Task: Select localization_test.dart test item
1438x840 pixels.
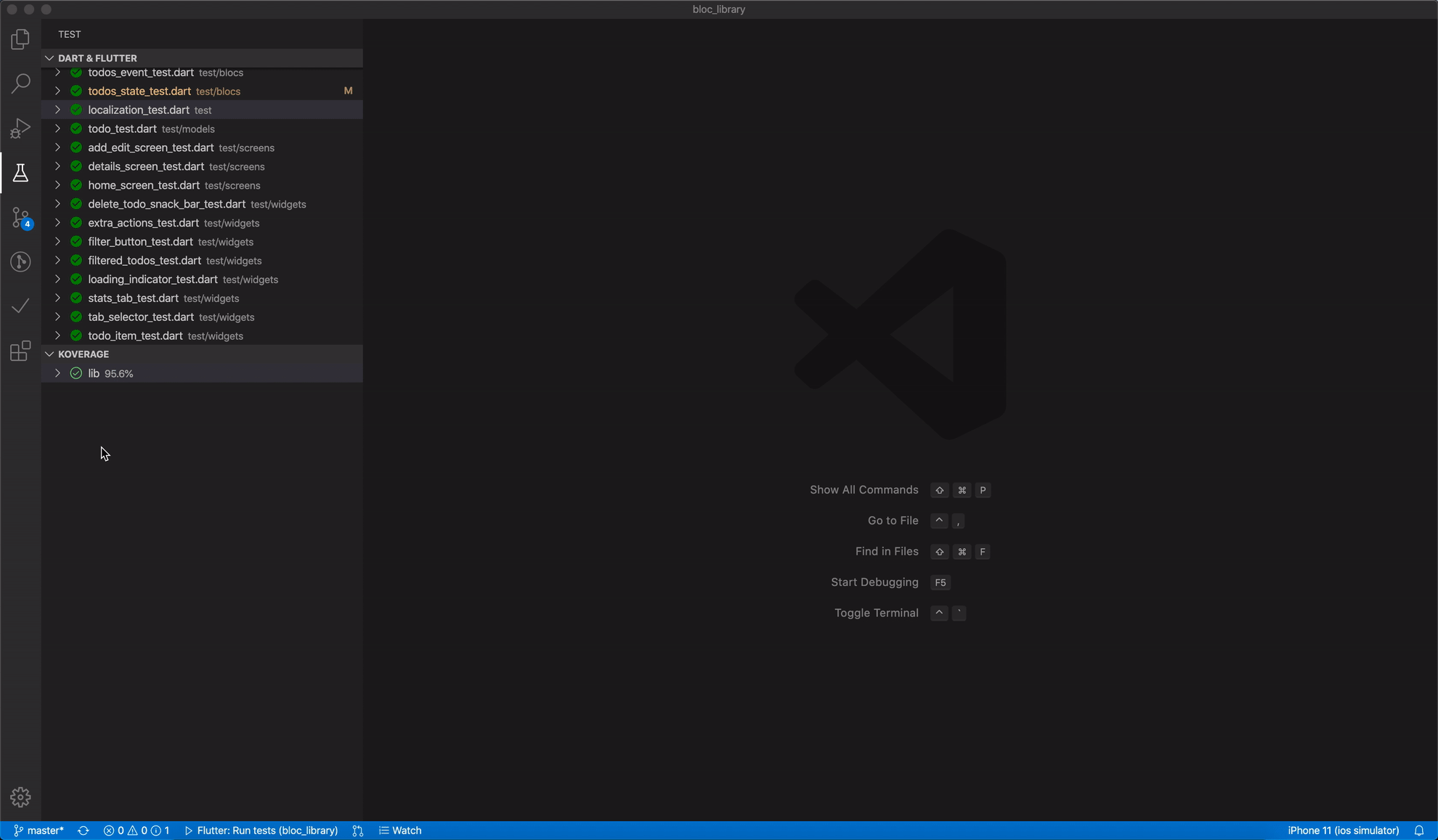Action: click(x=139, y=110)
